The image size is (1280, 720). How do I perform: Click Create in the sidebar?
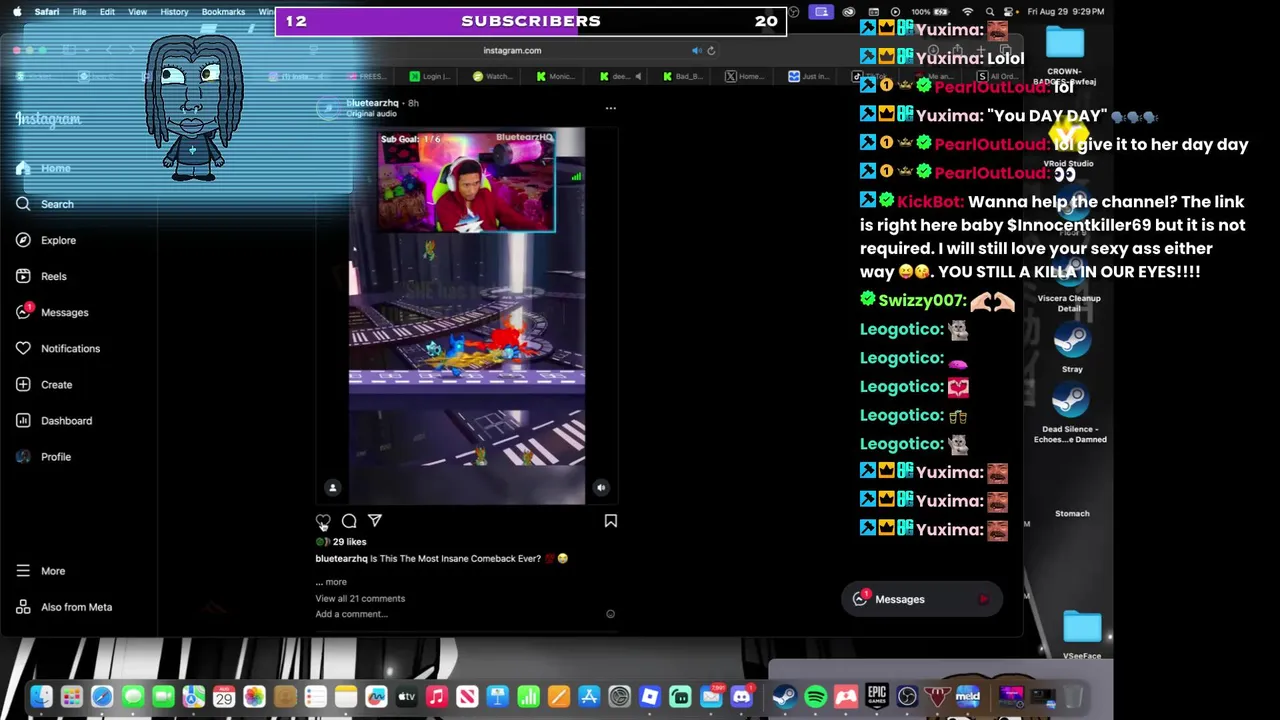[x=44, y=384]
